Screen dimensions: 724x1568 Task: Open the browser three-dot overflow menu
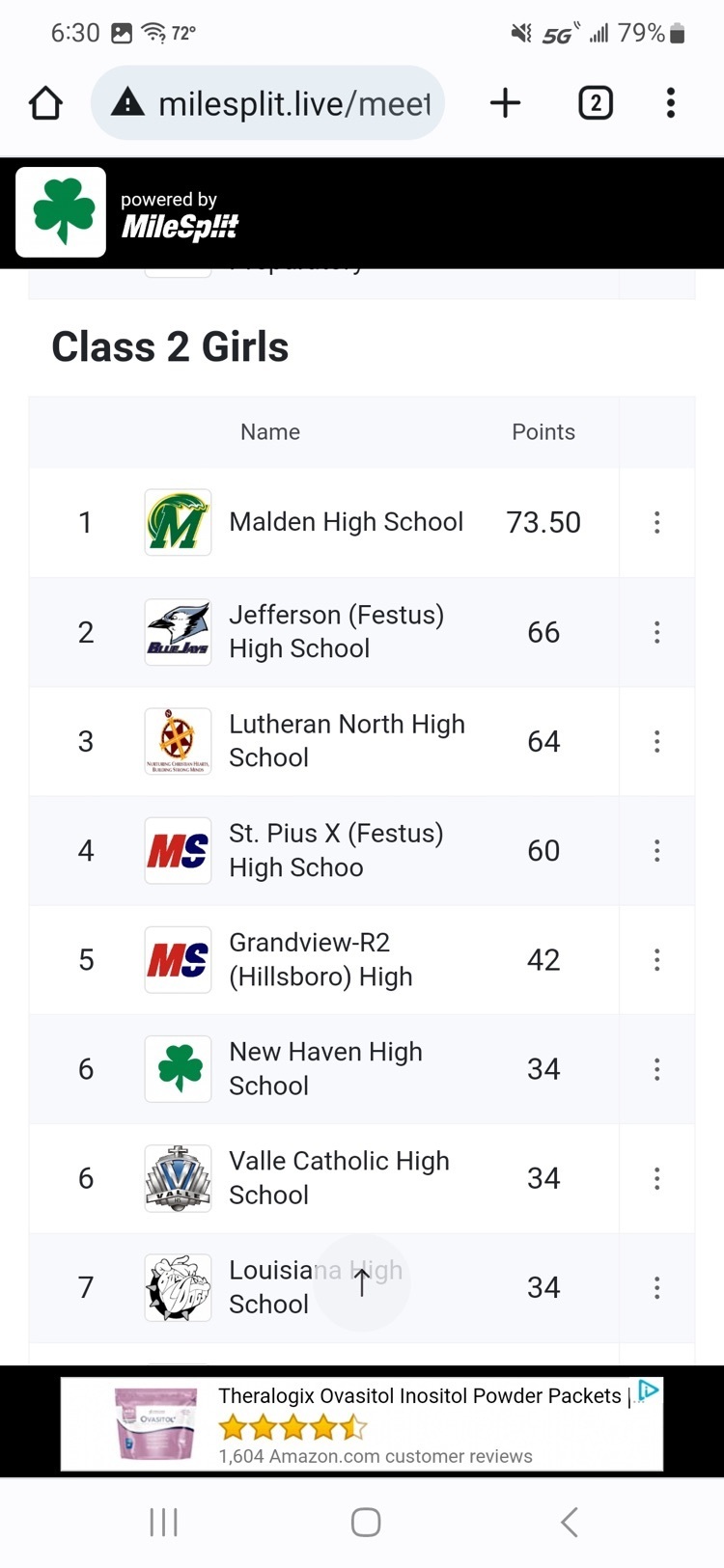[x=671, y=103]
